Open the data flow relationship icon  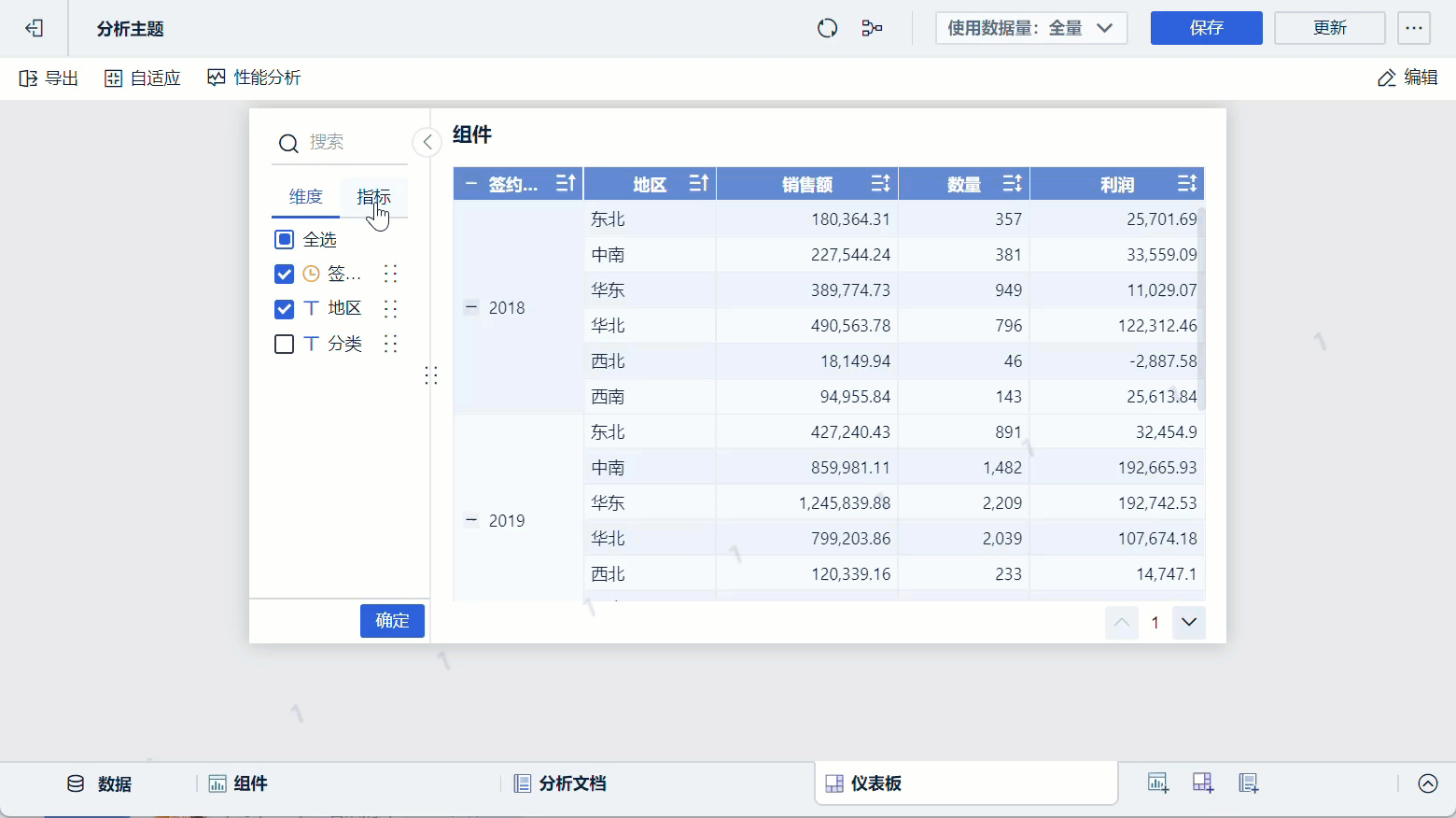point(872,29)
